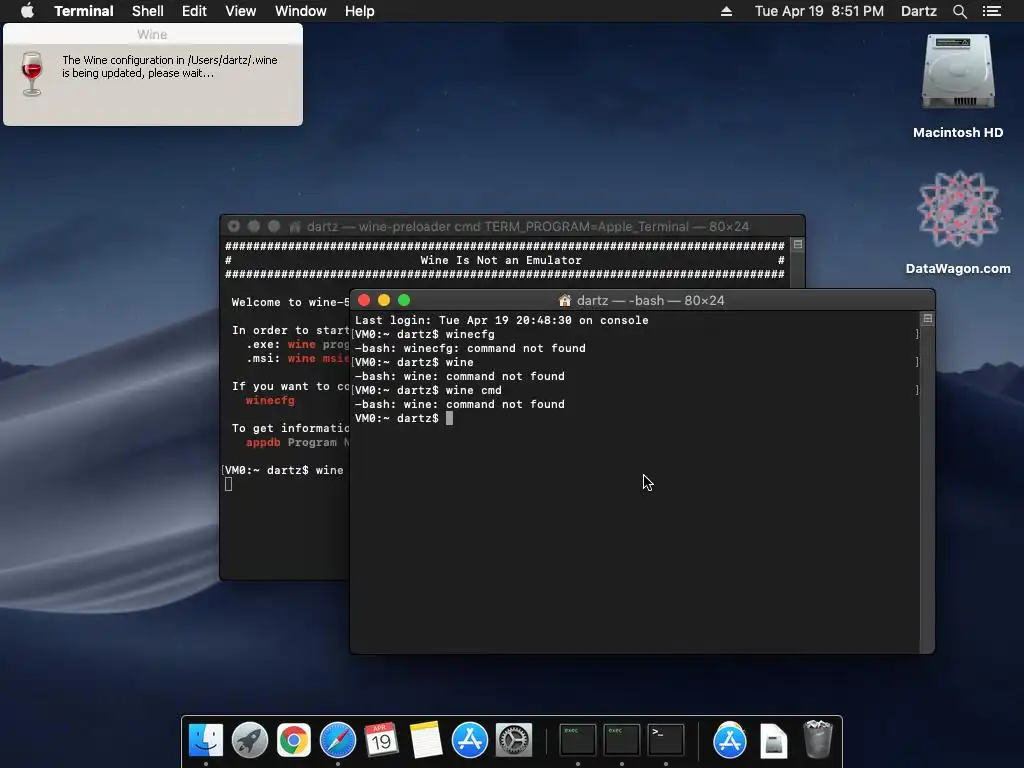Screen dimensions: 1024x768
Task: Click red 'appdb' text in back terminal
Action: click(263, 442)
